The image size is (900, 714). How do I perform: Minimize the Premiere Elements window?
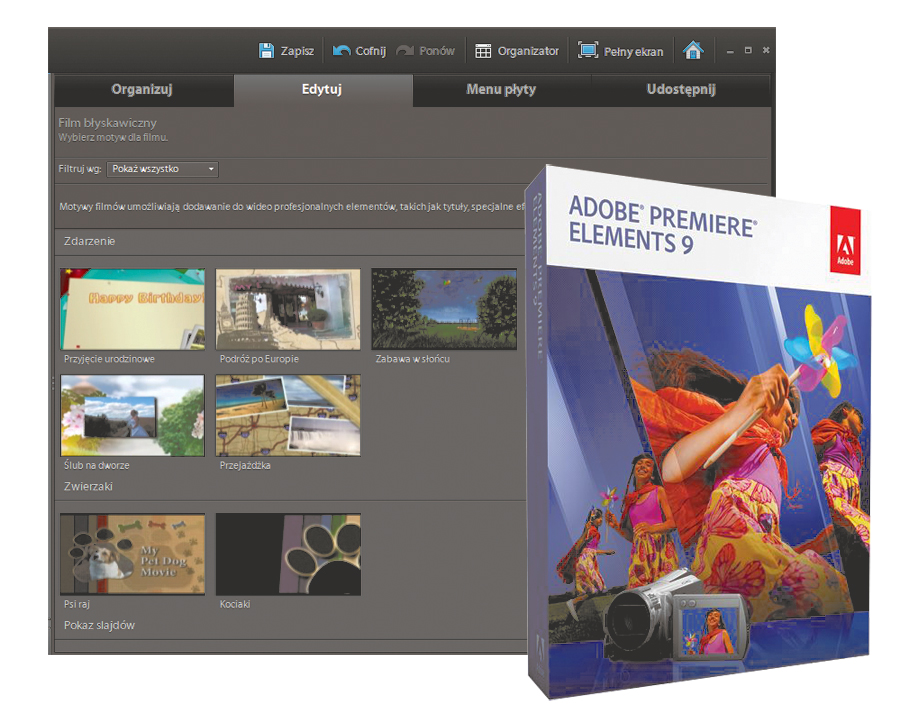tap(731, 51)
